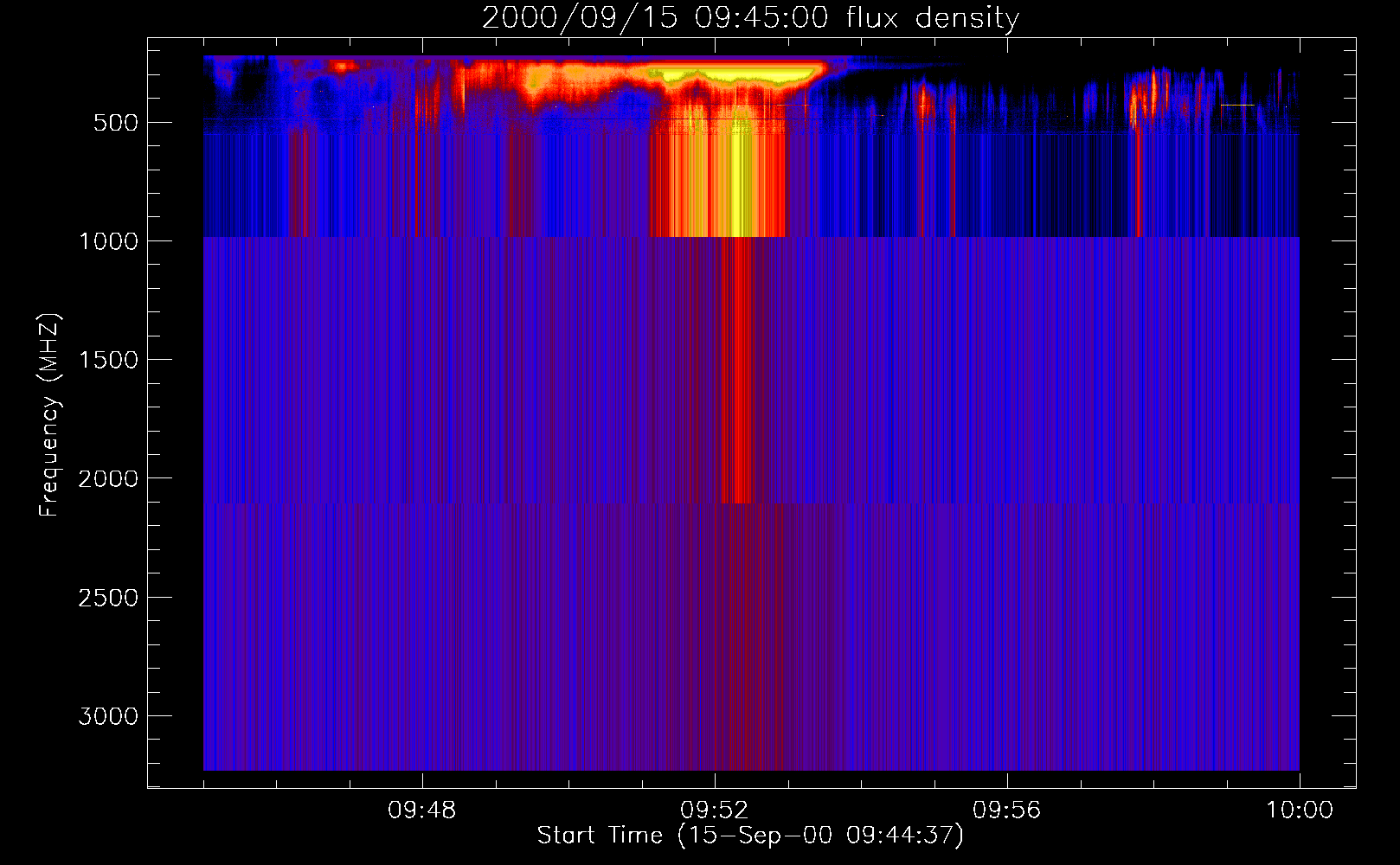Select the 09:56 time tick label
1400x865 pixels.
[x=1006, y=811]
